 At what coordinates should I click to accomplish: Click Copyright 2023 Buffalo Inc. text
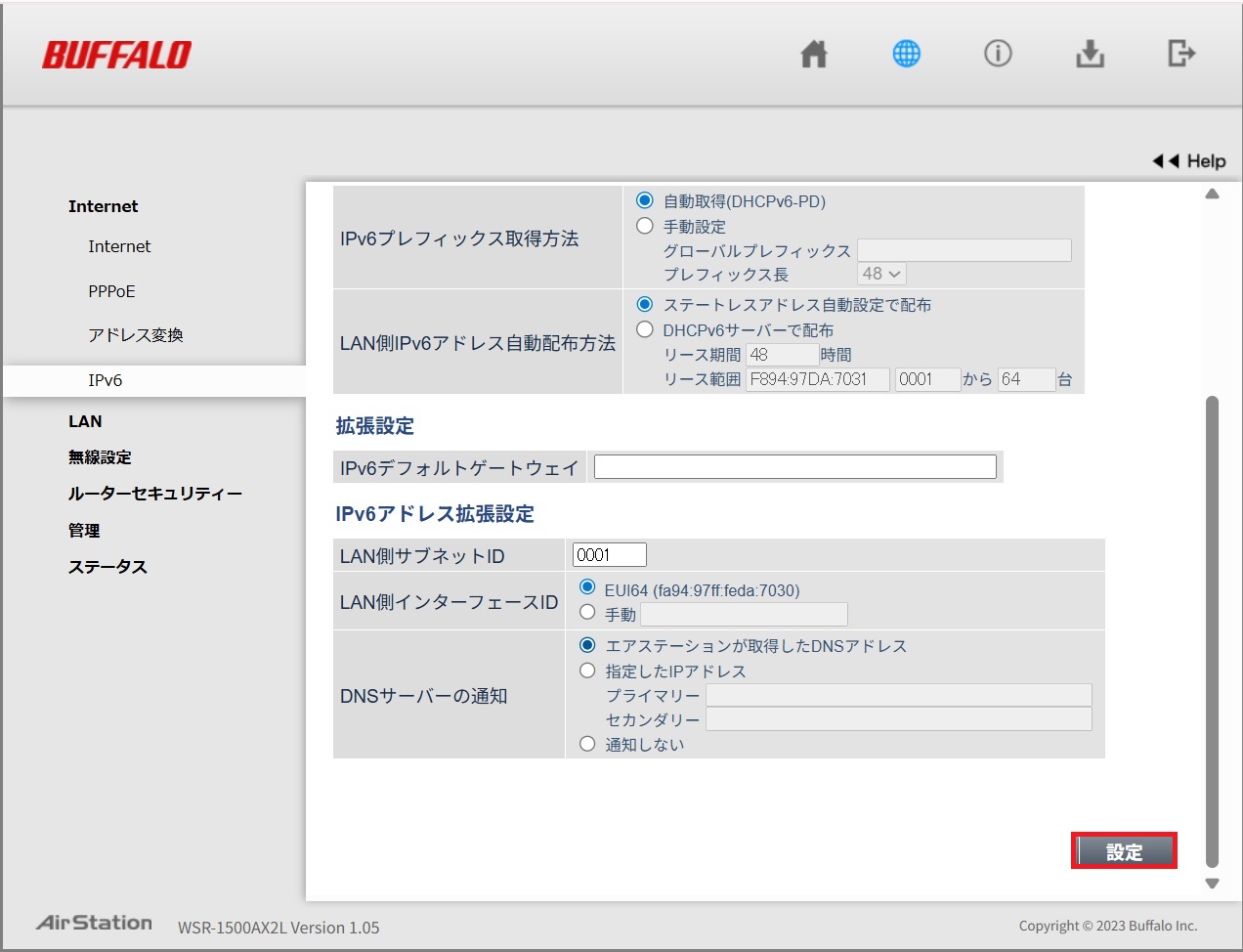pos(1108,926)
